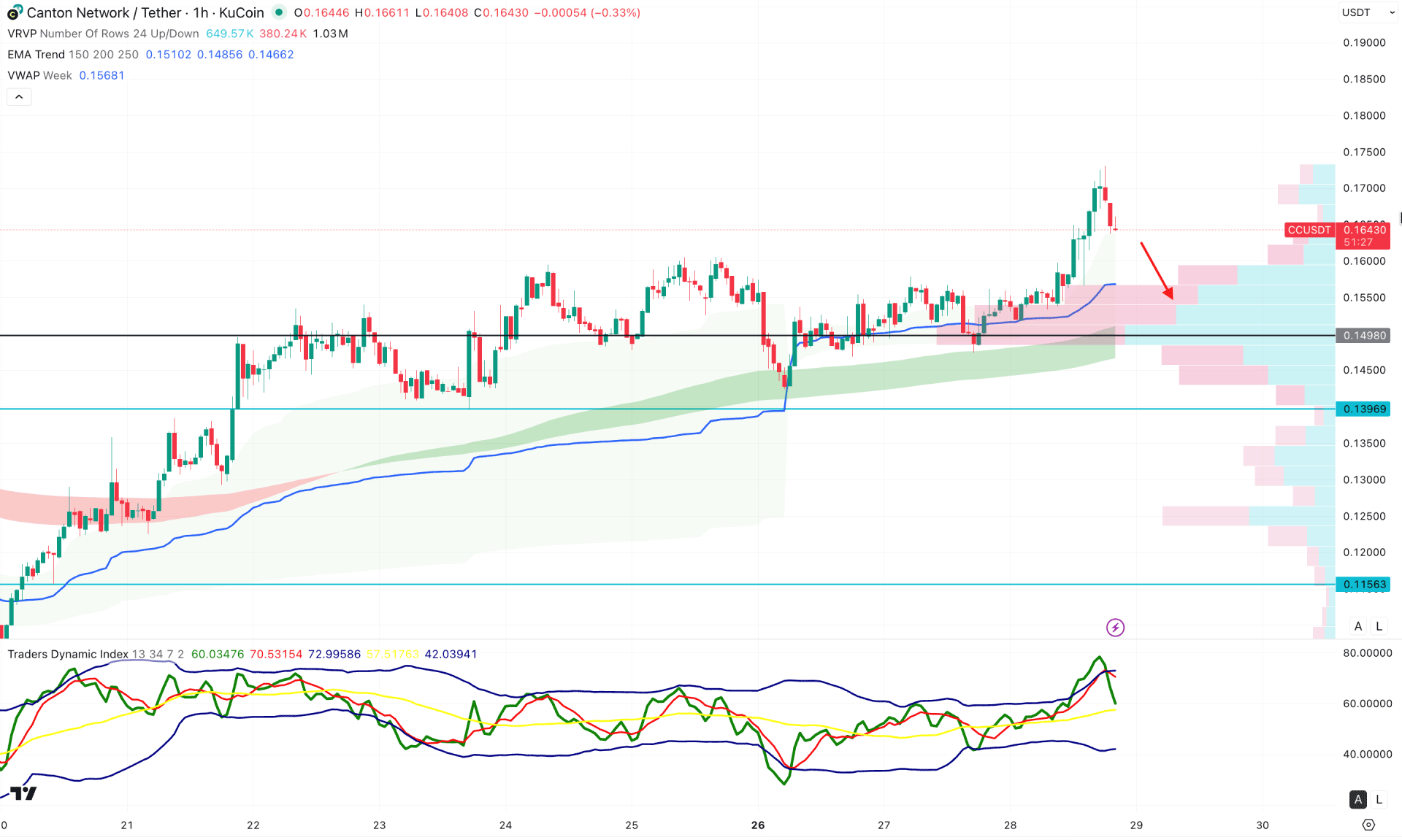
Task: Collapse the indicator legend with the chevron button
Action: click(19, 96)
